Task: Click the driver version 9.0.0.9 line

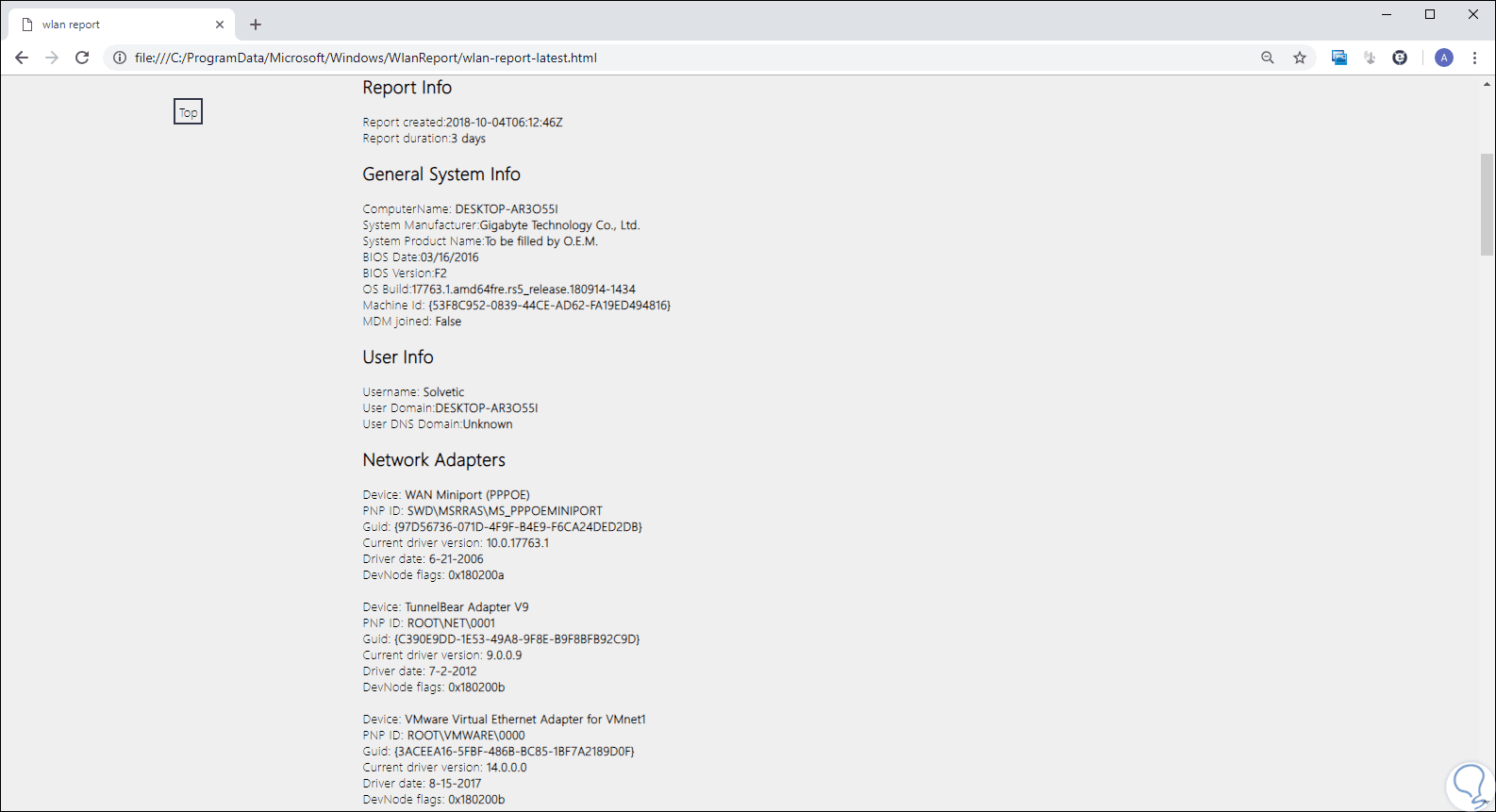Action: pyautogui.click(x=442, y=655)
